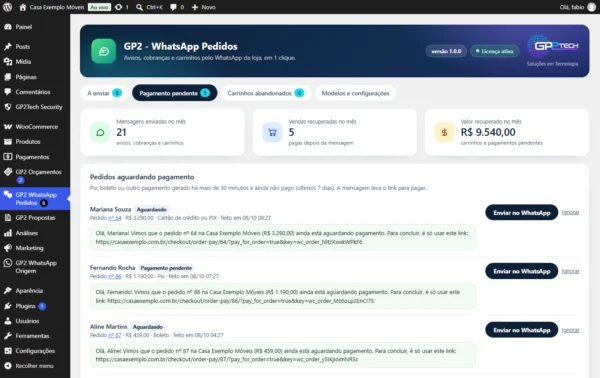Open the Modelos e configurações tab
The height and width of the screenshot is (378, 600).
pos(355,93)
